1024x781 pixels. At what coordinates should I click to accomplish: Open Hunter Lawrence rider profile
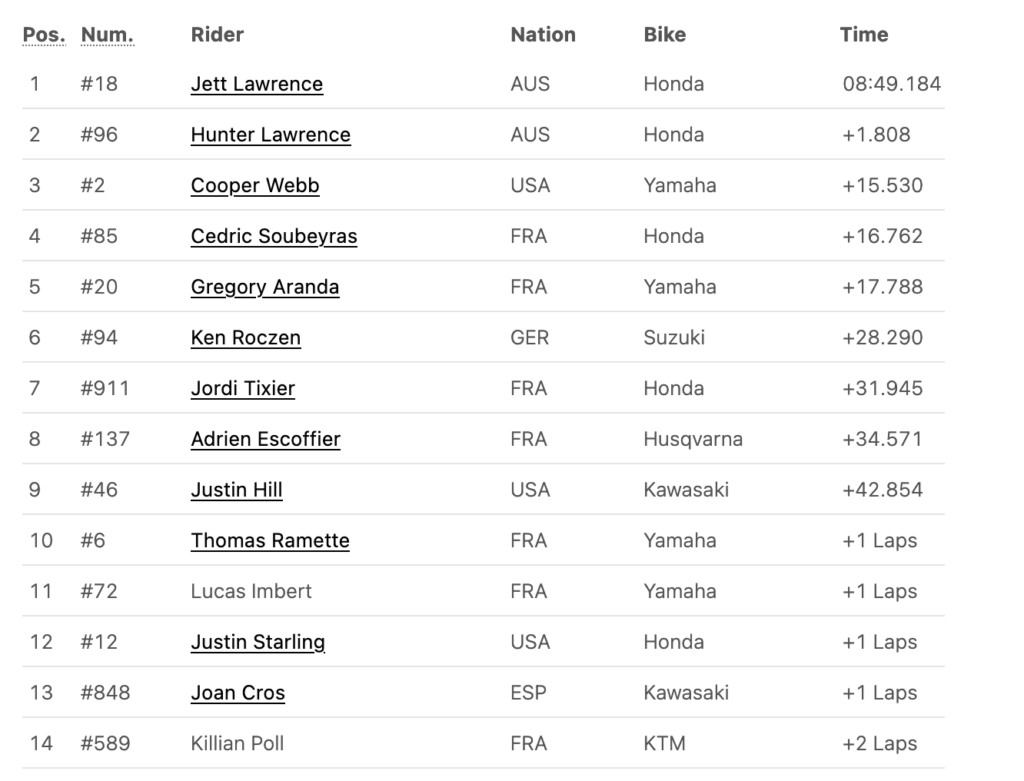click(270, 135)
